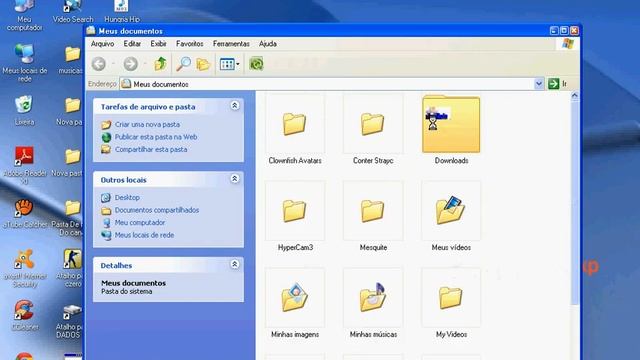
Task: Select the HyperCam3 folder
Action: [x=295, y=216]
